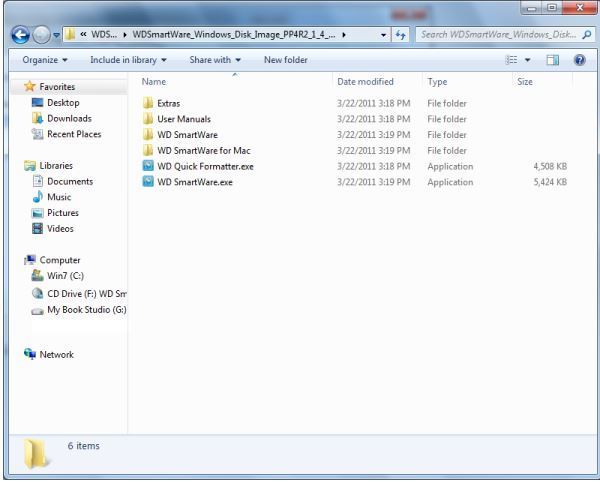This screenshot has width=600, height=490.
Task: Select the Extras folder icon
Action: [148, 103]
